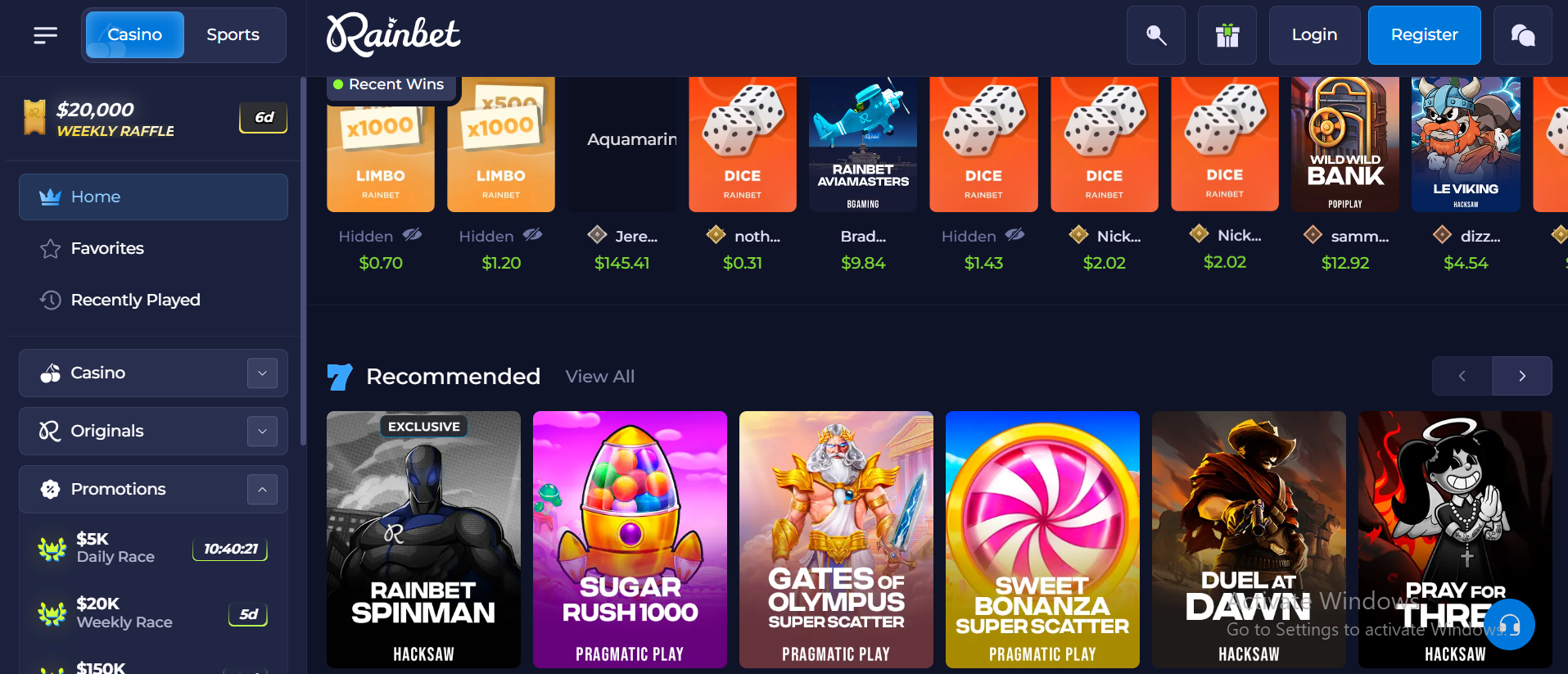Open the Sugar Rush 1000 game thumbnail
This screenshot has width=1568, height=674.
click(630, 540)
